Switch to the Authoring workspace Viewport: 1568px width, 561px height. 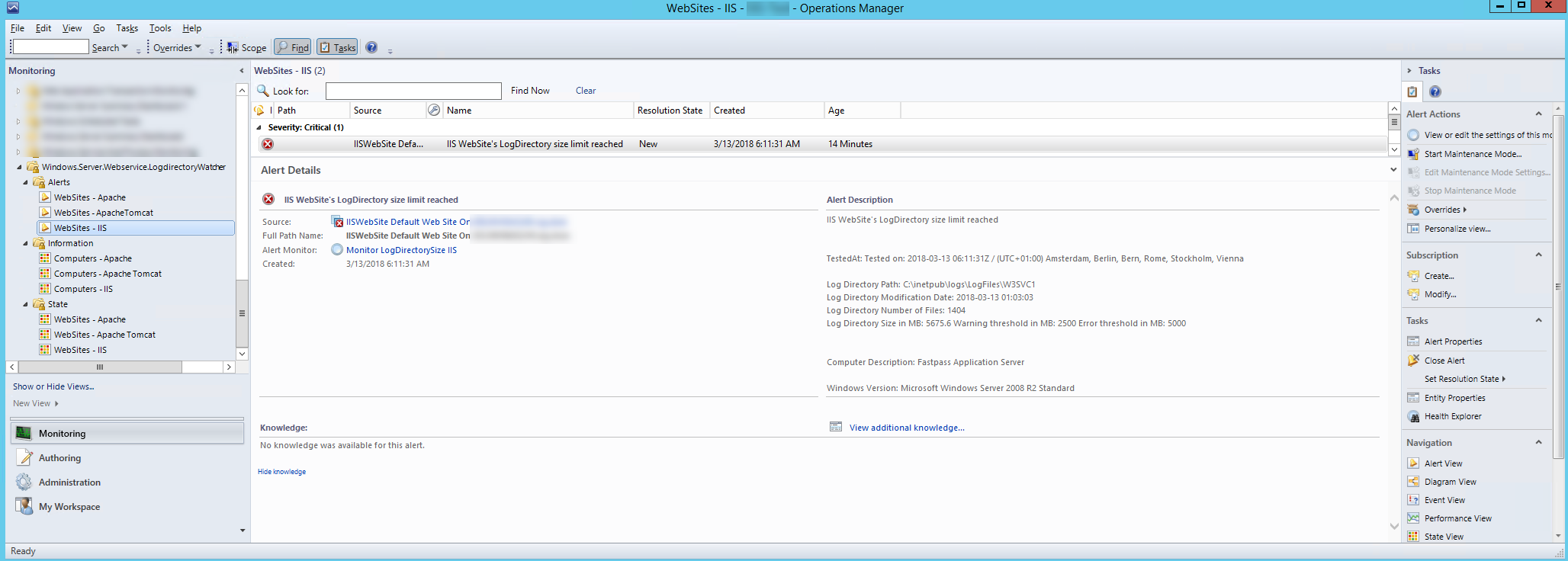coord(59,458)
